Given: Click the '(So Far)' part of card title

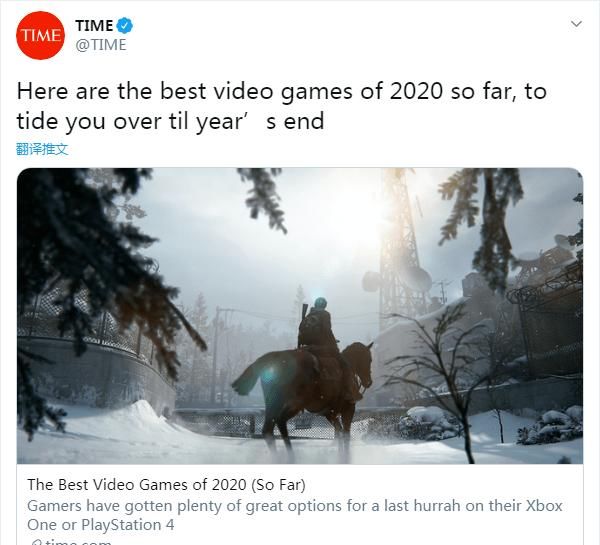Looking at the screenshot, I should coord(278,485).
